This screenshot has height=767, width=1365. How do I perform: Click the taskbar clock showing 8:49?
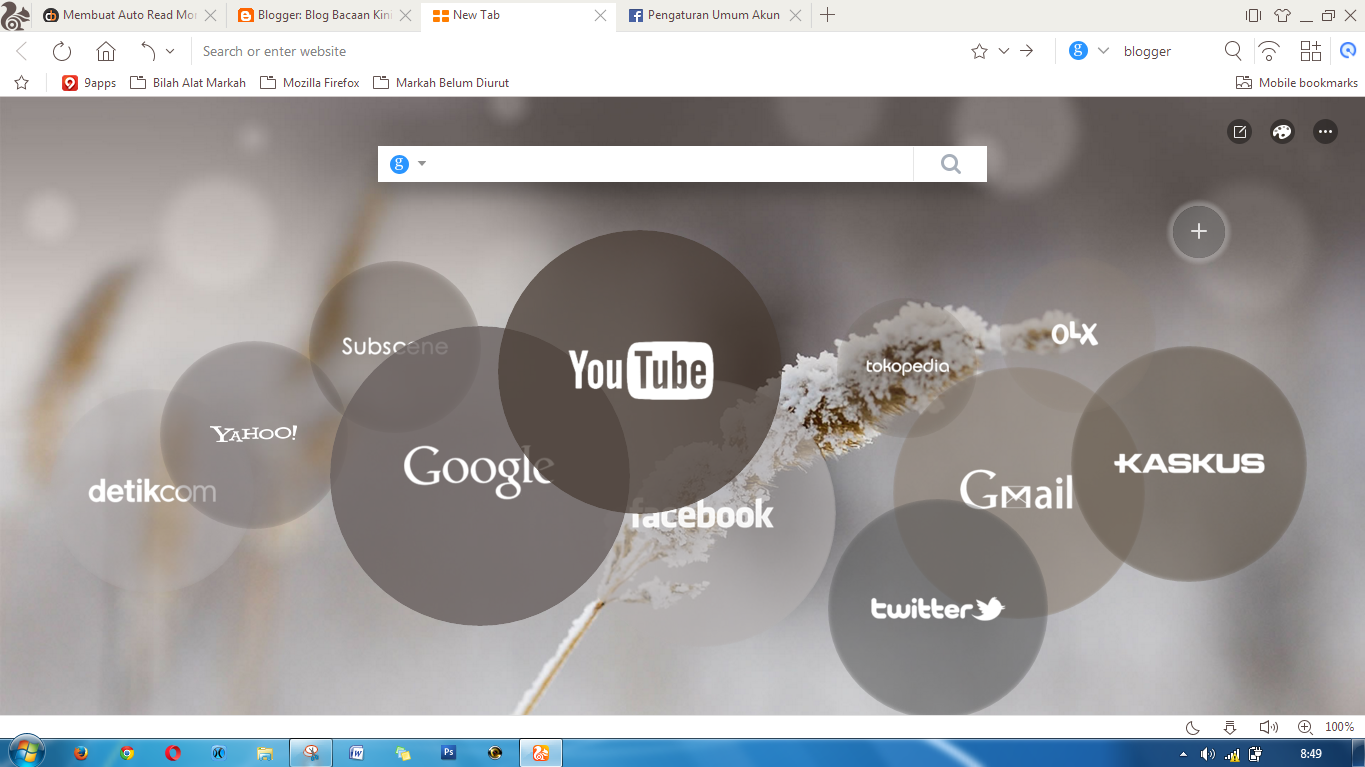point(1311,753)
